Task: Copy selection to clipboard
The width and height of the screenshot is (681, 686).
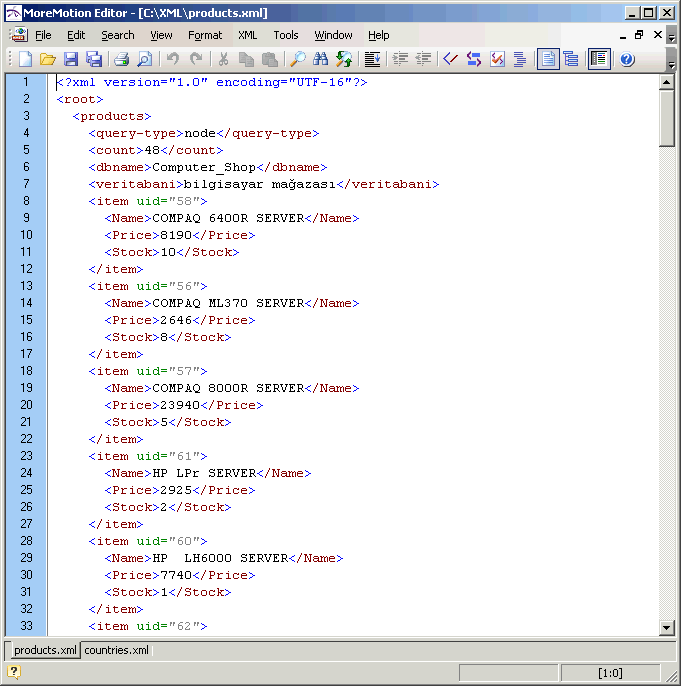Action: pos(247,59)
